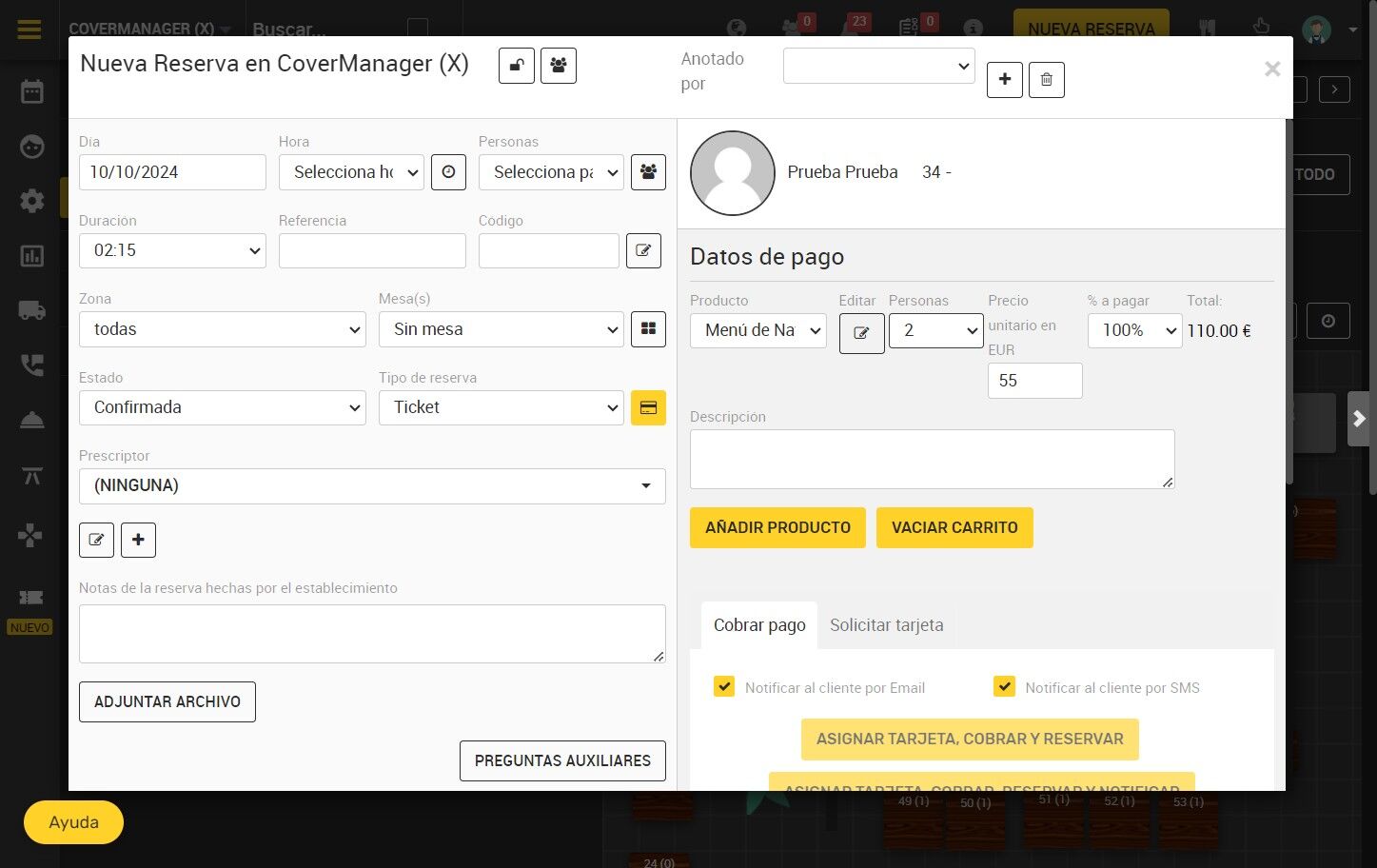Click the AÑADIR PRODUCTO button
The width and height of the screenshot is (1377, 868).
(777, 527)
